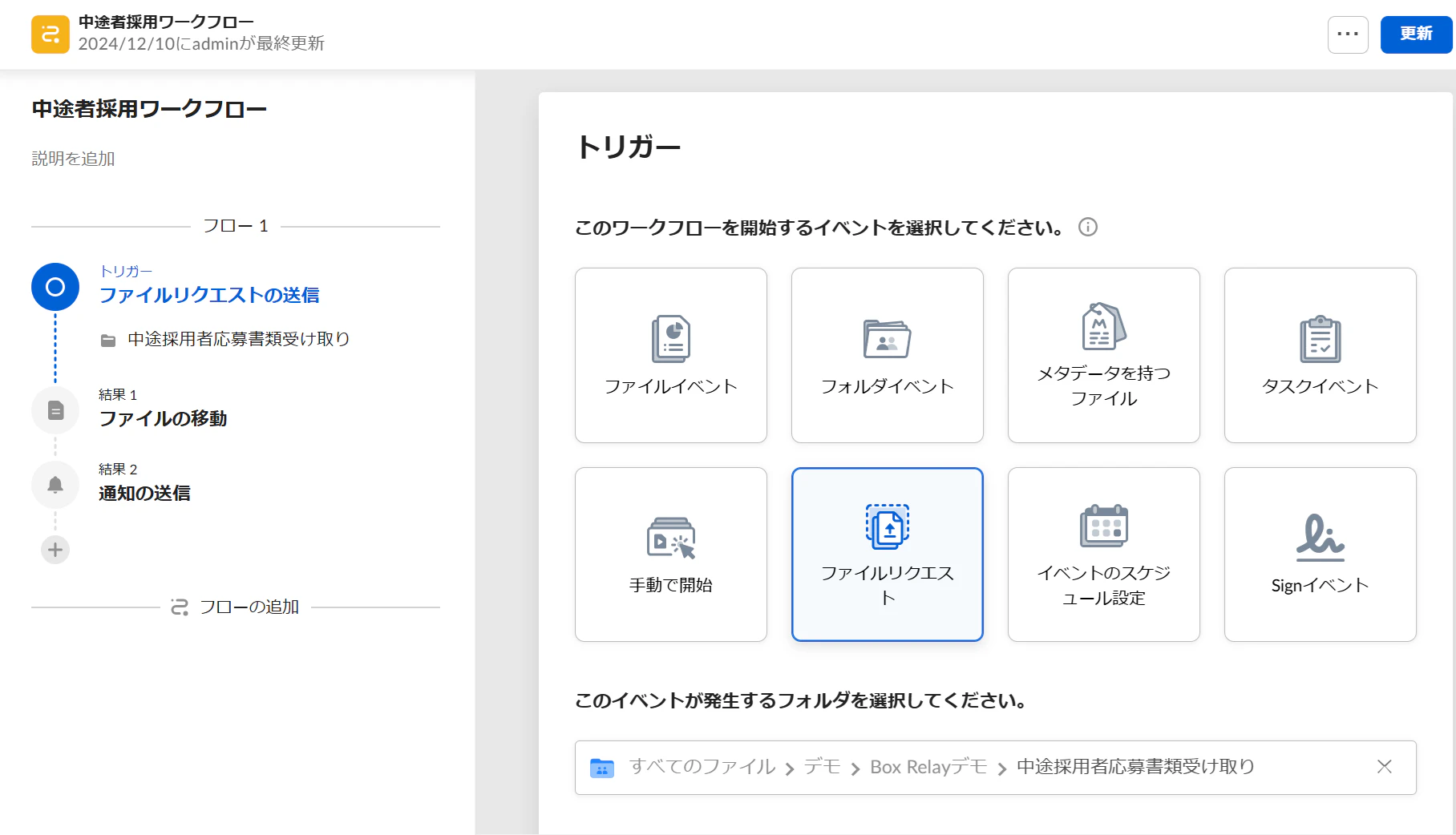The height and width of the screenshot is (835, 1456).
Task: Click Box Relayデモ in the folder path
Action: [928, 767]
